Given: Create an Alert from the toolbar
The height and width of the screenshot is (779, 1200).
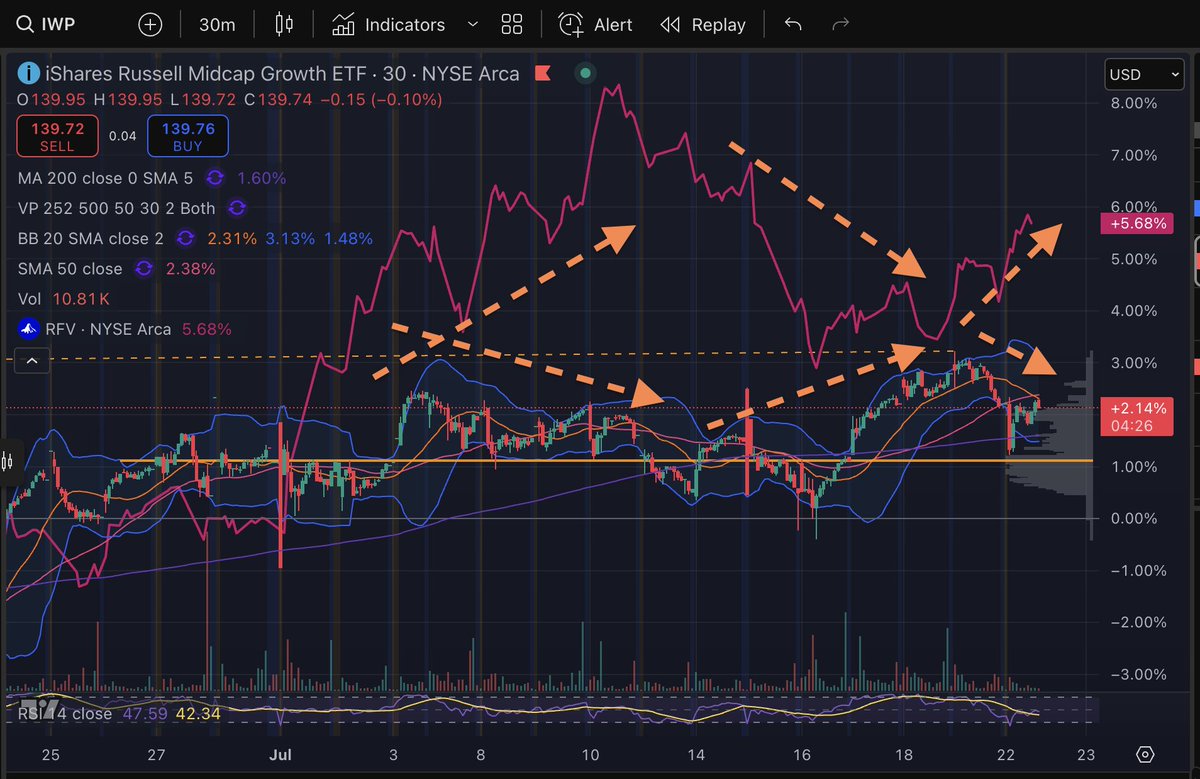Looking at the screenshot, I should pos(595,24).
